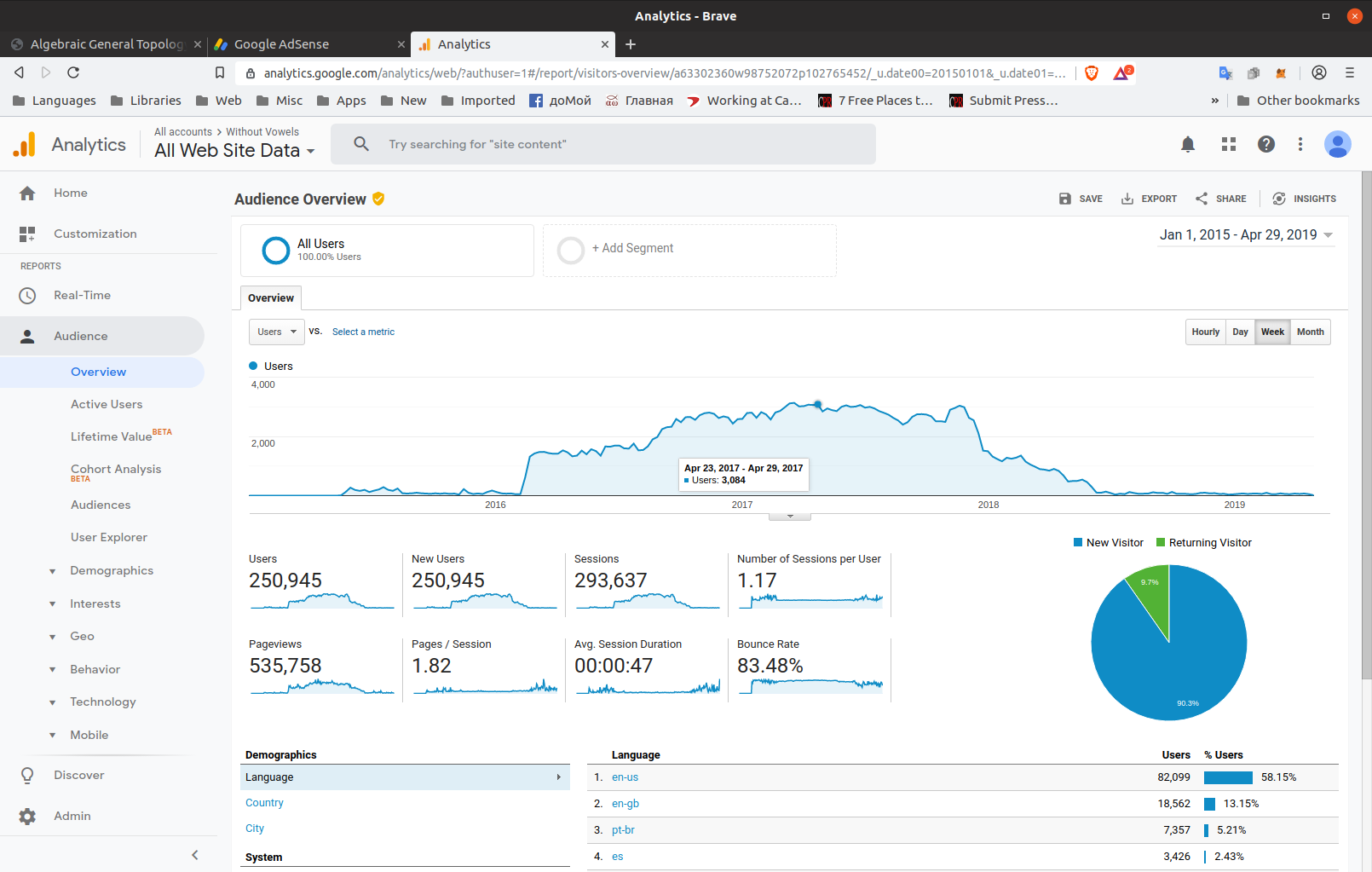Go to Home in sidebar

(x=70, y=193)
